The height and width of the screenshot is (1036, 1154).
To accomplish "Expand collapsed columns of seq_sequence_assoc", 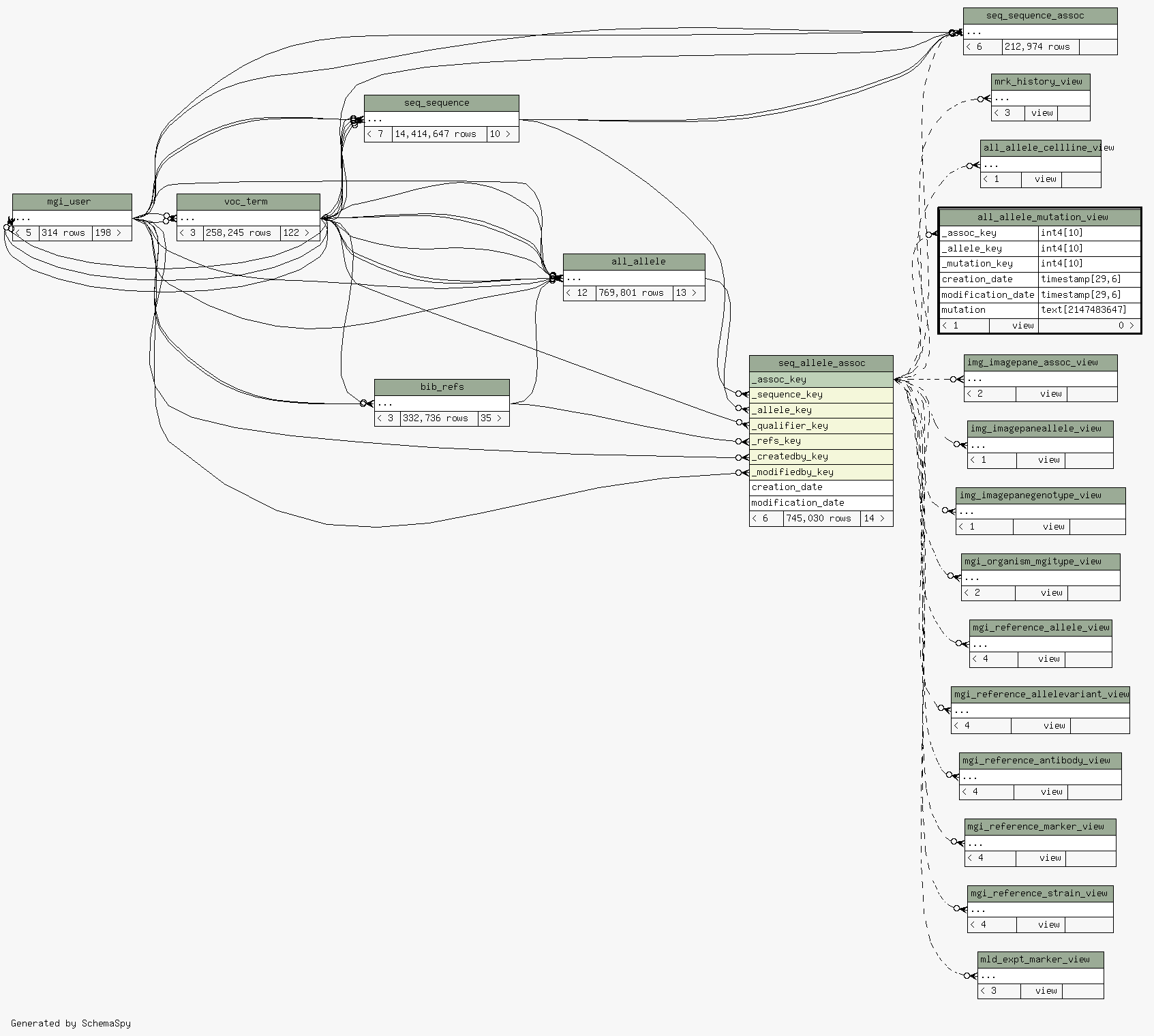I will (1040, 32).
